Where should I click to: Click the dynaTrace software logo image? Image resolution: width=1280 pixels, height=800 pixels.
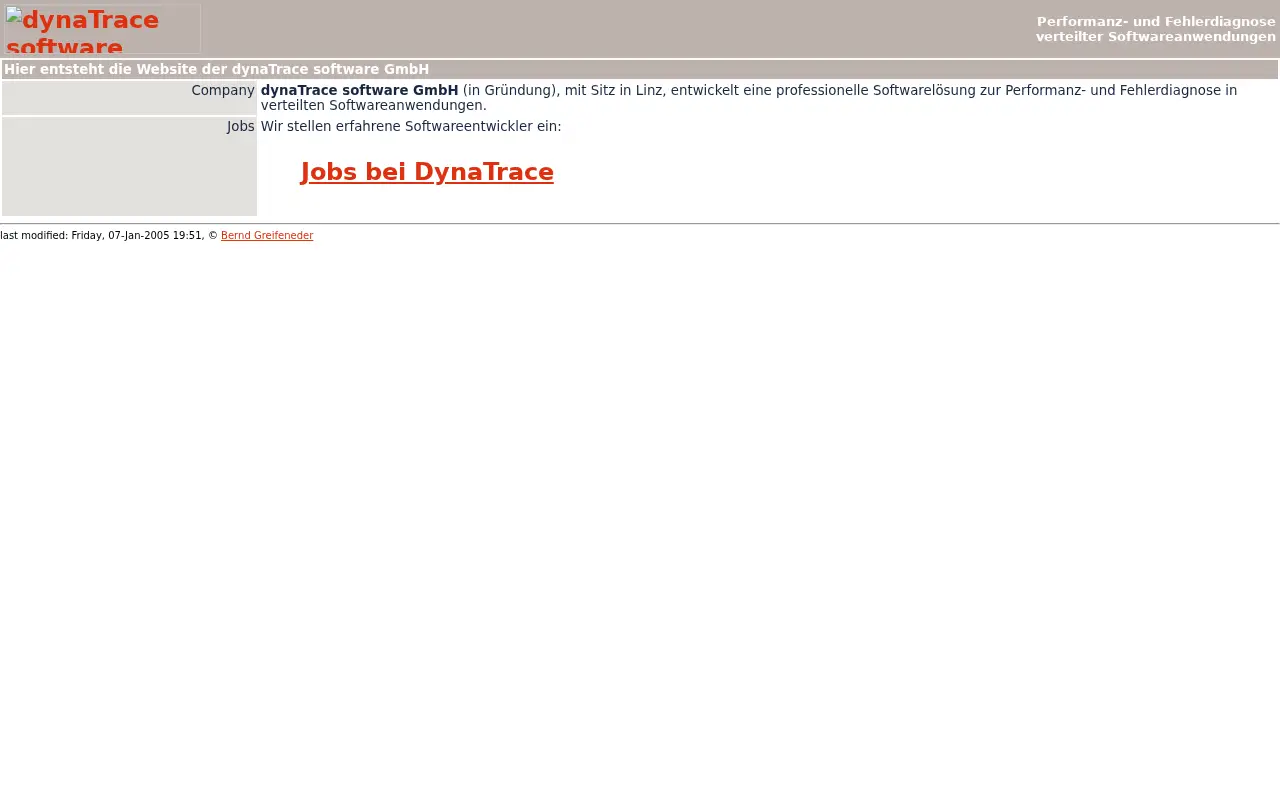(102, 29)
